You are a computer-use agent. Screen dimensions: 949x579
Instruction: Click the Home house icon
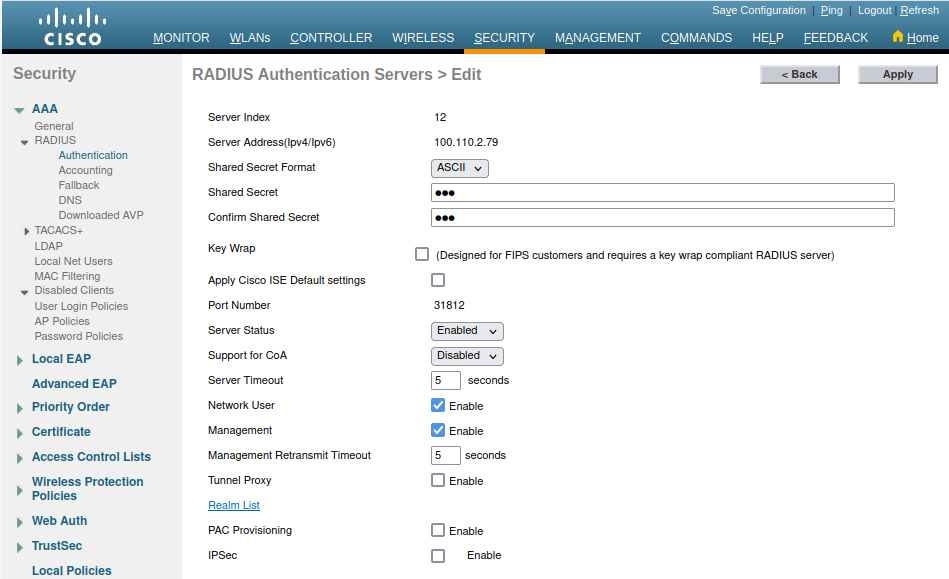(897, 37)
